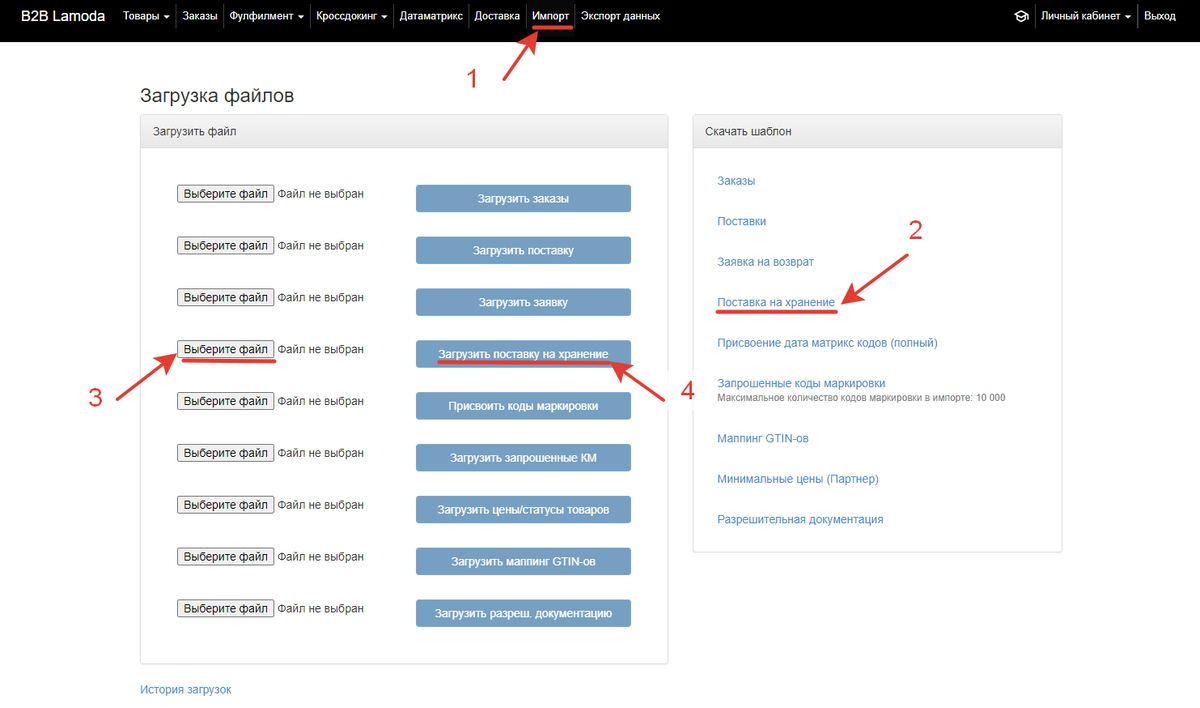Open the Экспорт данных menu item
Screen dimensions: 1200x708
point(620,16)
